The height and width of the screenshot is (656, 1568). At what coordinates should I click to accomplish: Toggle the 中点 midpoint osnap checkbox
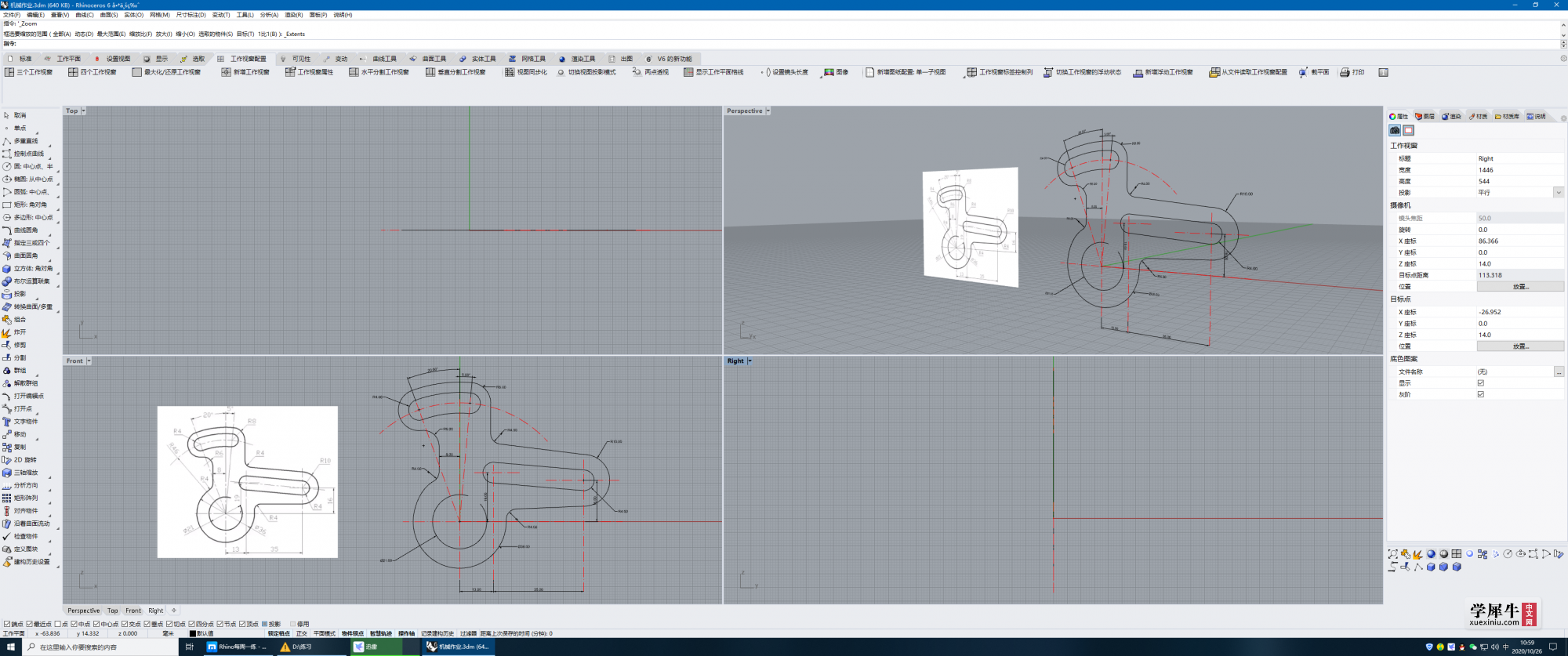[x=74, y=624]
